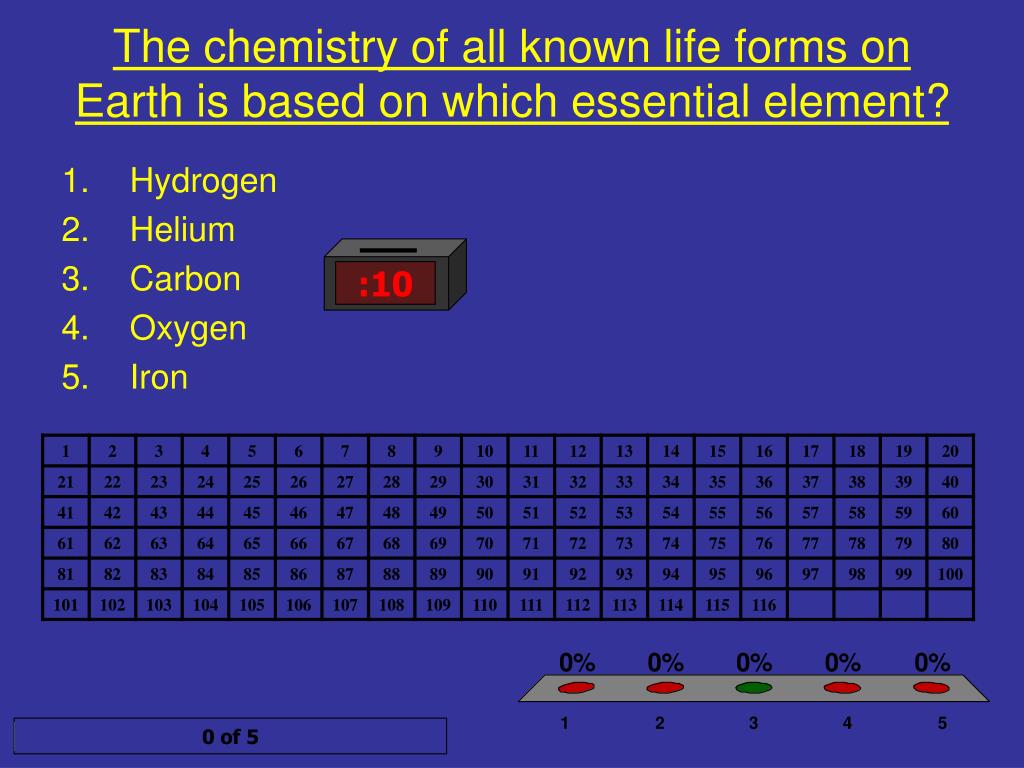Click participant grid cell 10
This screenshot has width=1024, height=768.
(x=485, y=451)
